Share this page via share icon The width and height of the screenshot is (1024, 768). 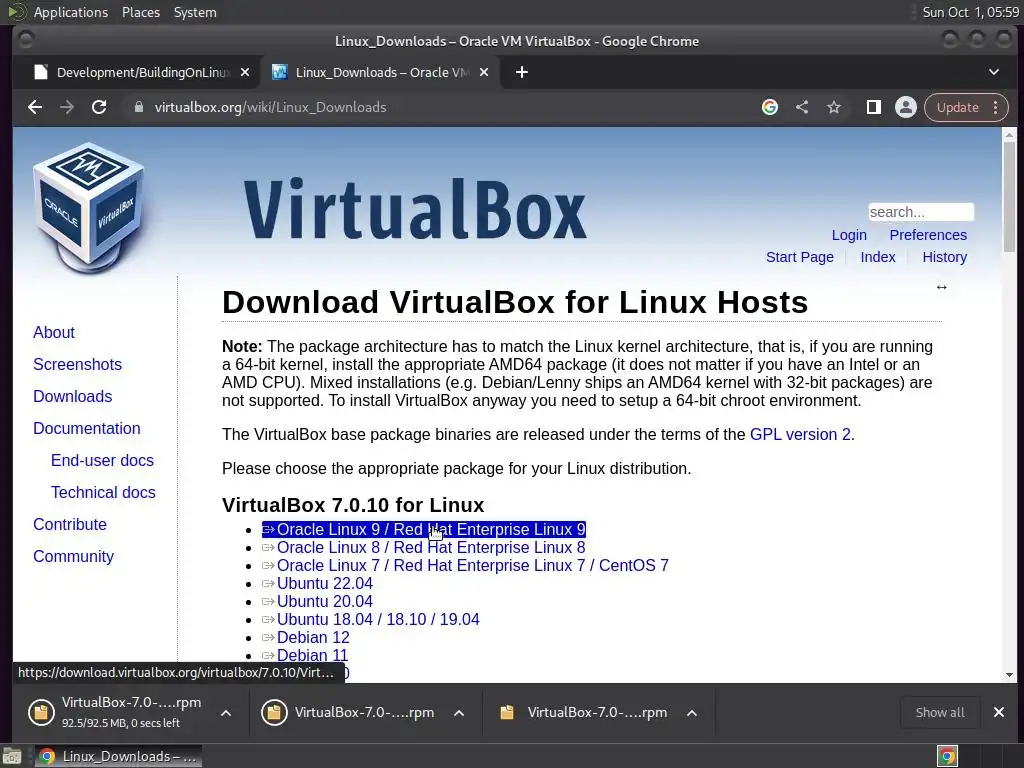pyautogui.click(x=802, y=107)
